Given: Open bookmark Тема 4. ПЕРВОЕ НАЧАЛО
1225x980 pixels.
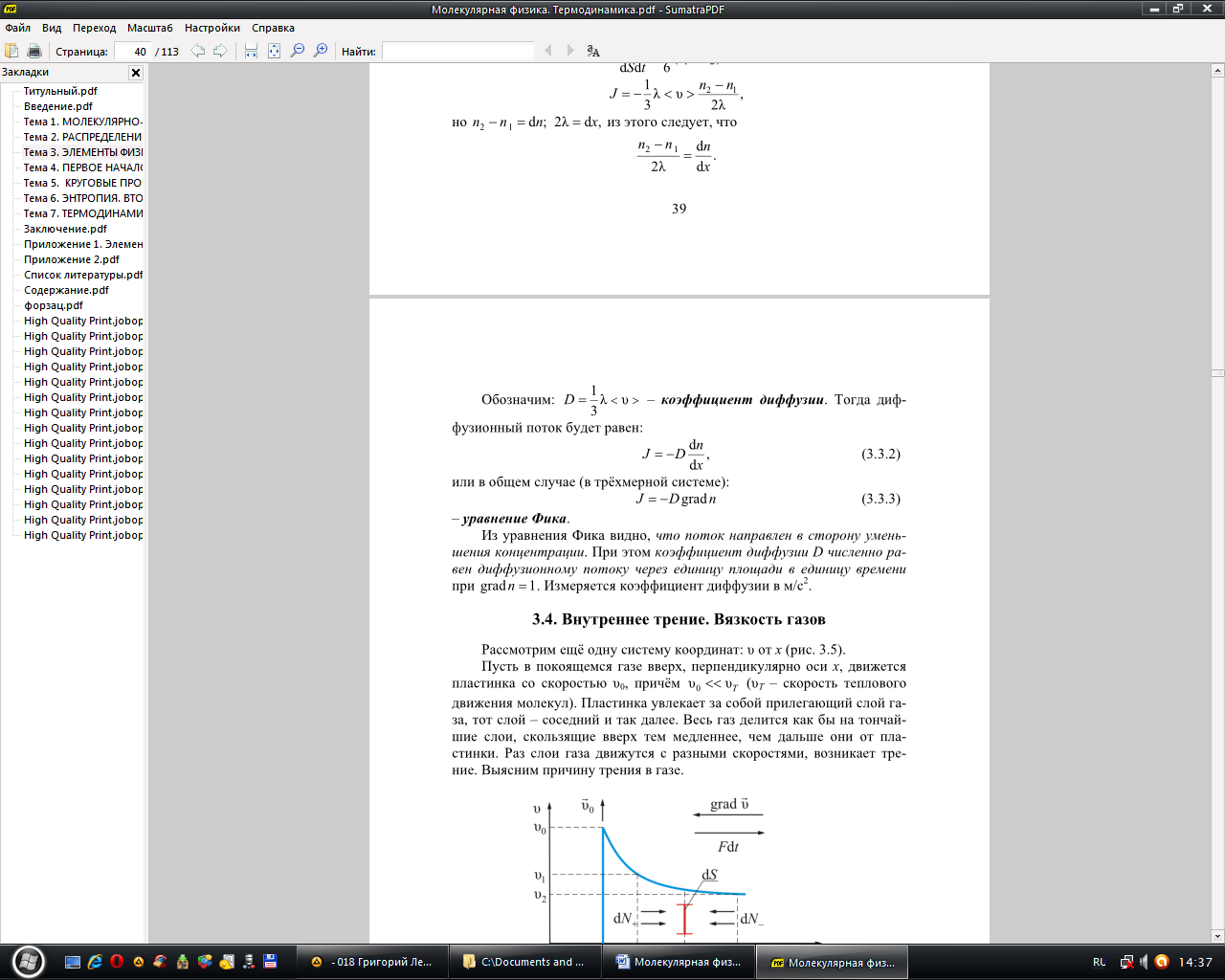Looking at the screenshot, I should click(x=83, y=167).
